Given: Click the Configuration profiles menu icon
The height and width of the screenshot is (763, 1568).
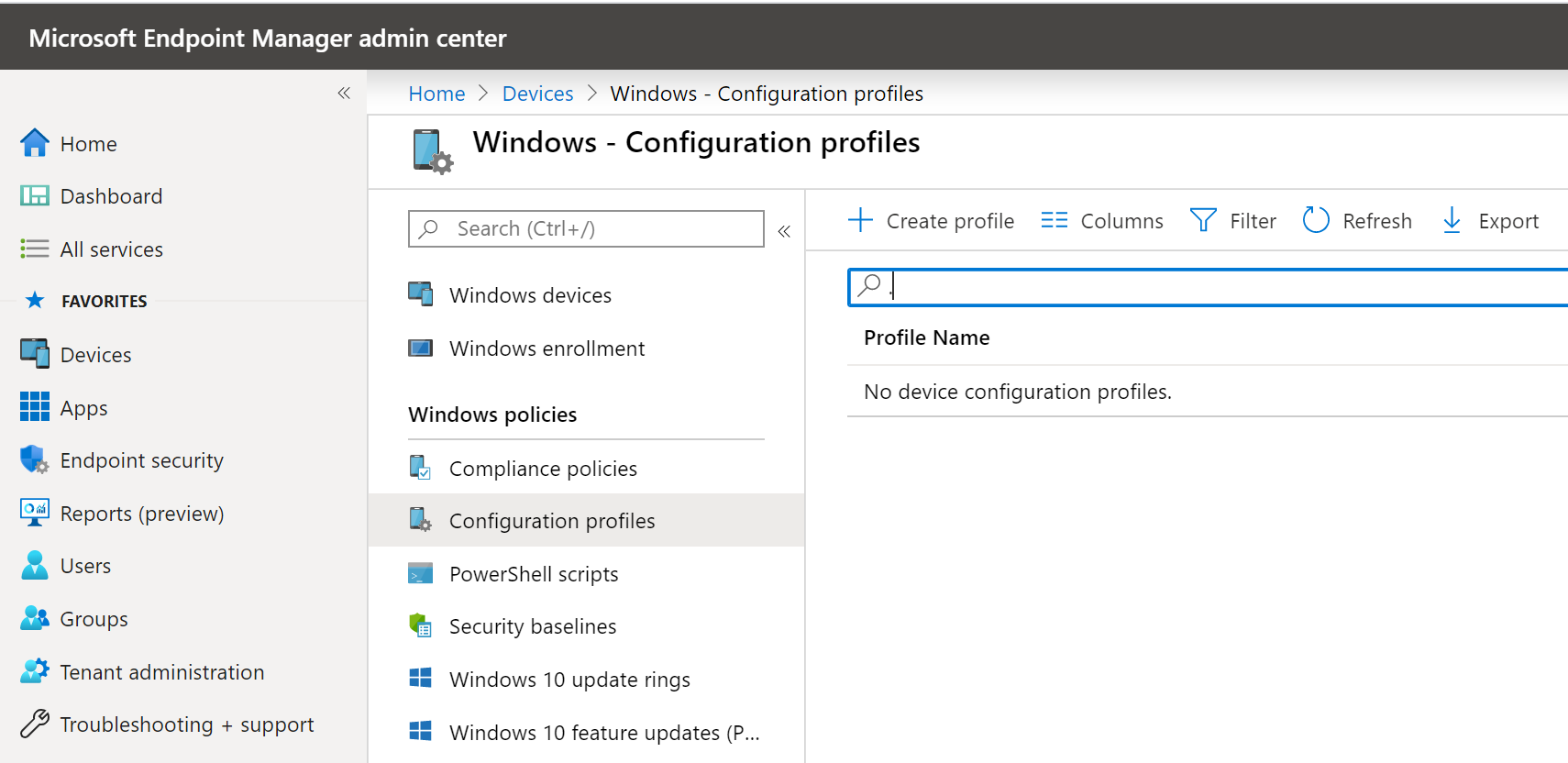Looking at the screenshot, I should pos(421,520).
